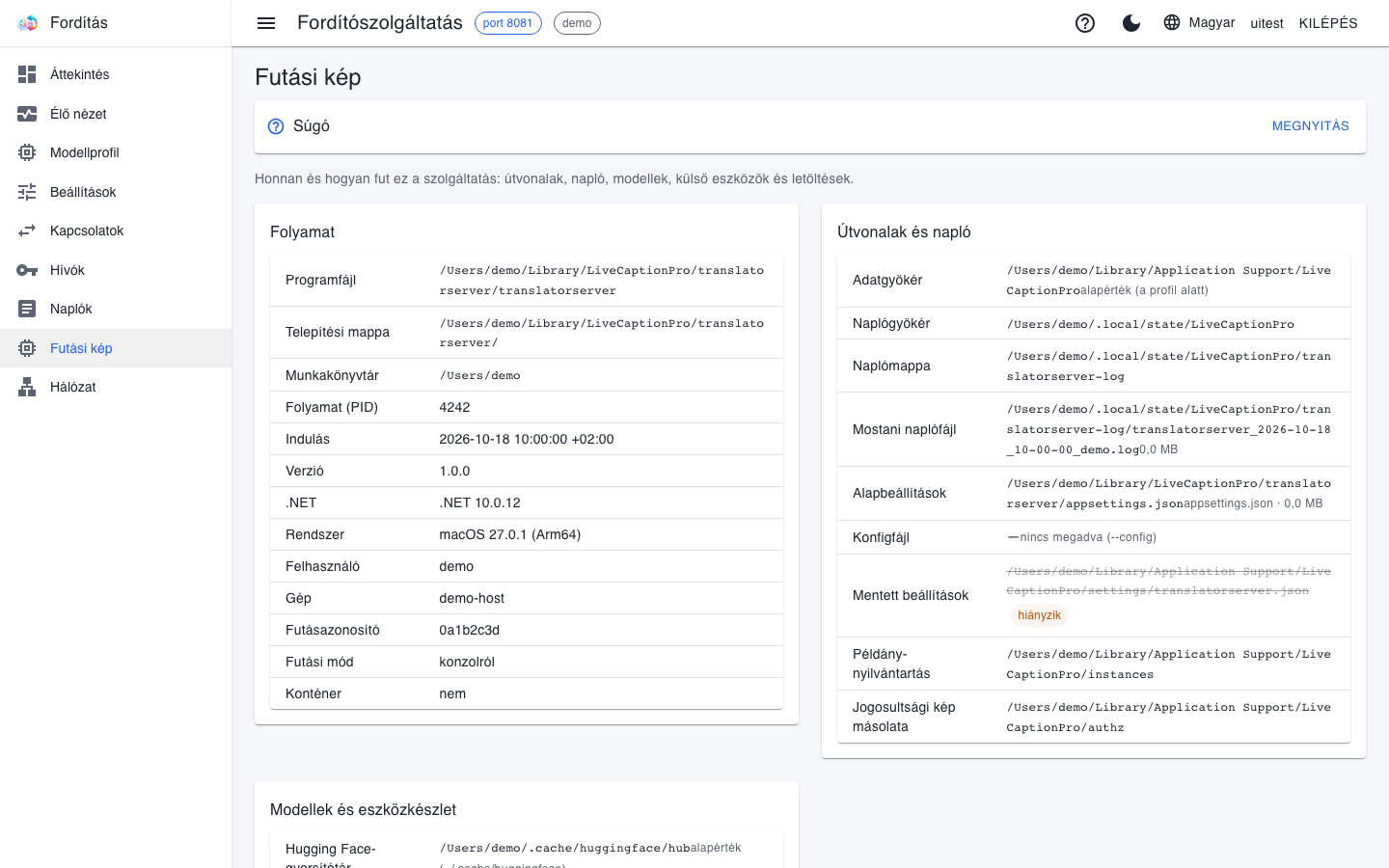Viewport: 1389px width, 868px height.
Task: Click the .NET 10.0.12 value
Action: click(x=480, y=502)
